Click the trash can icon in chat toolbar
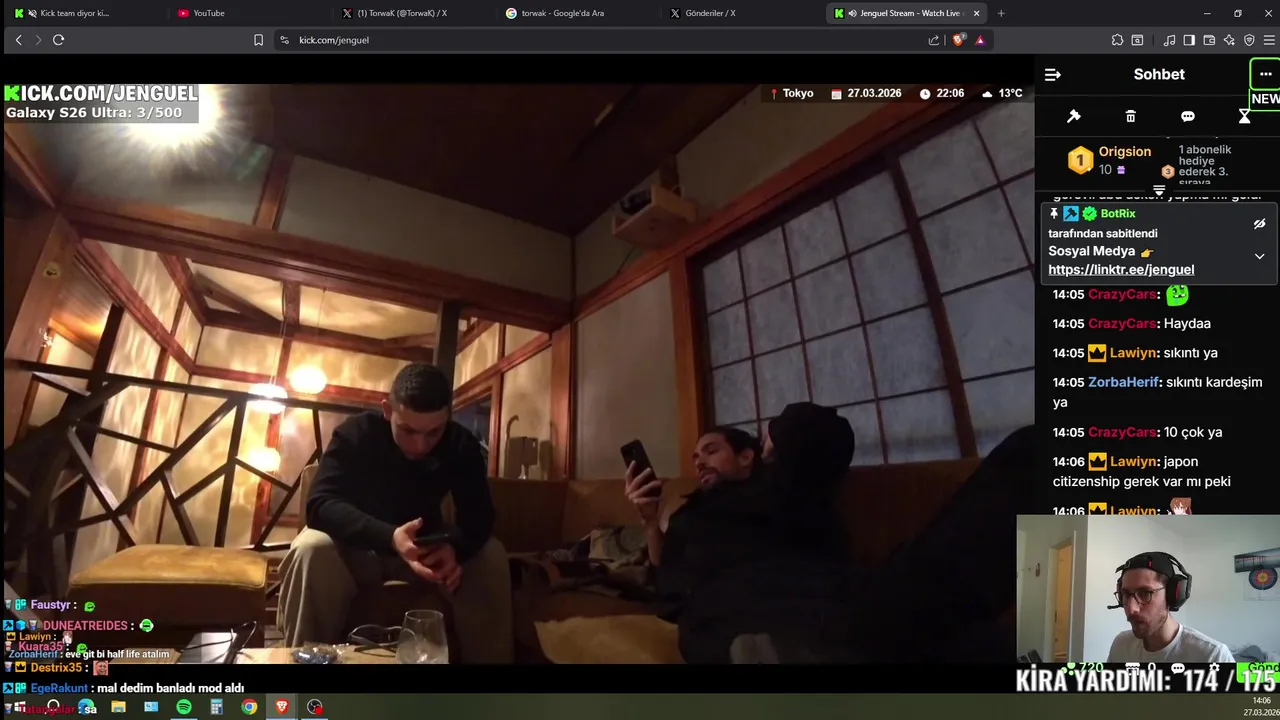Screen dimensions: 1280x720 click(1130, 116)
